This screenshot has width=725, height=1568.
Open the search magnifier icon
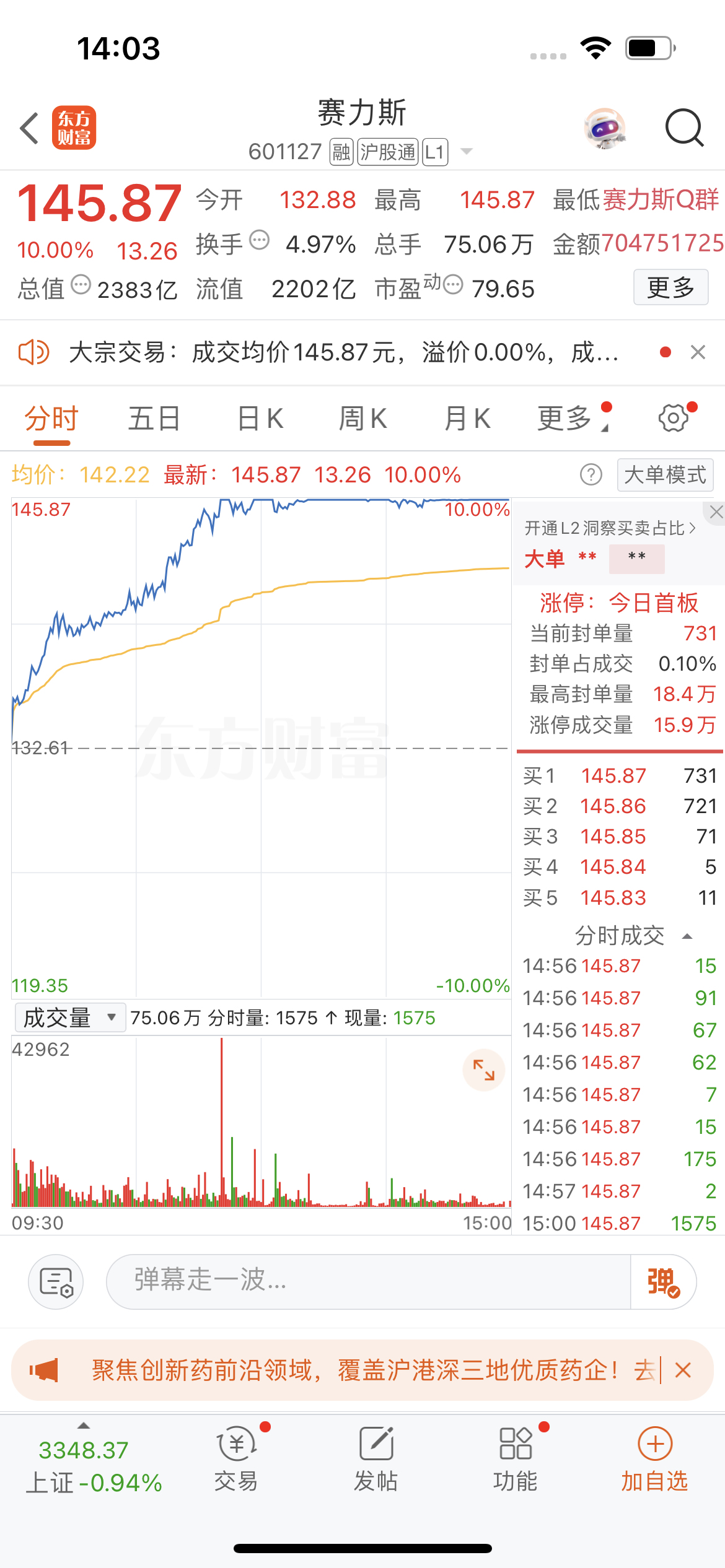pyautogui.click(x=684, y=128)
